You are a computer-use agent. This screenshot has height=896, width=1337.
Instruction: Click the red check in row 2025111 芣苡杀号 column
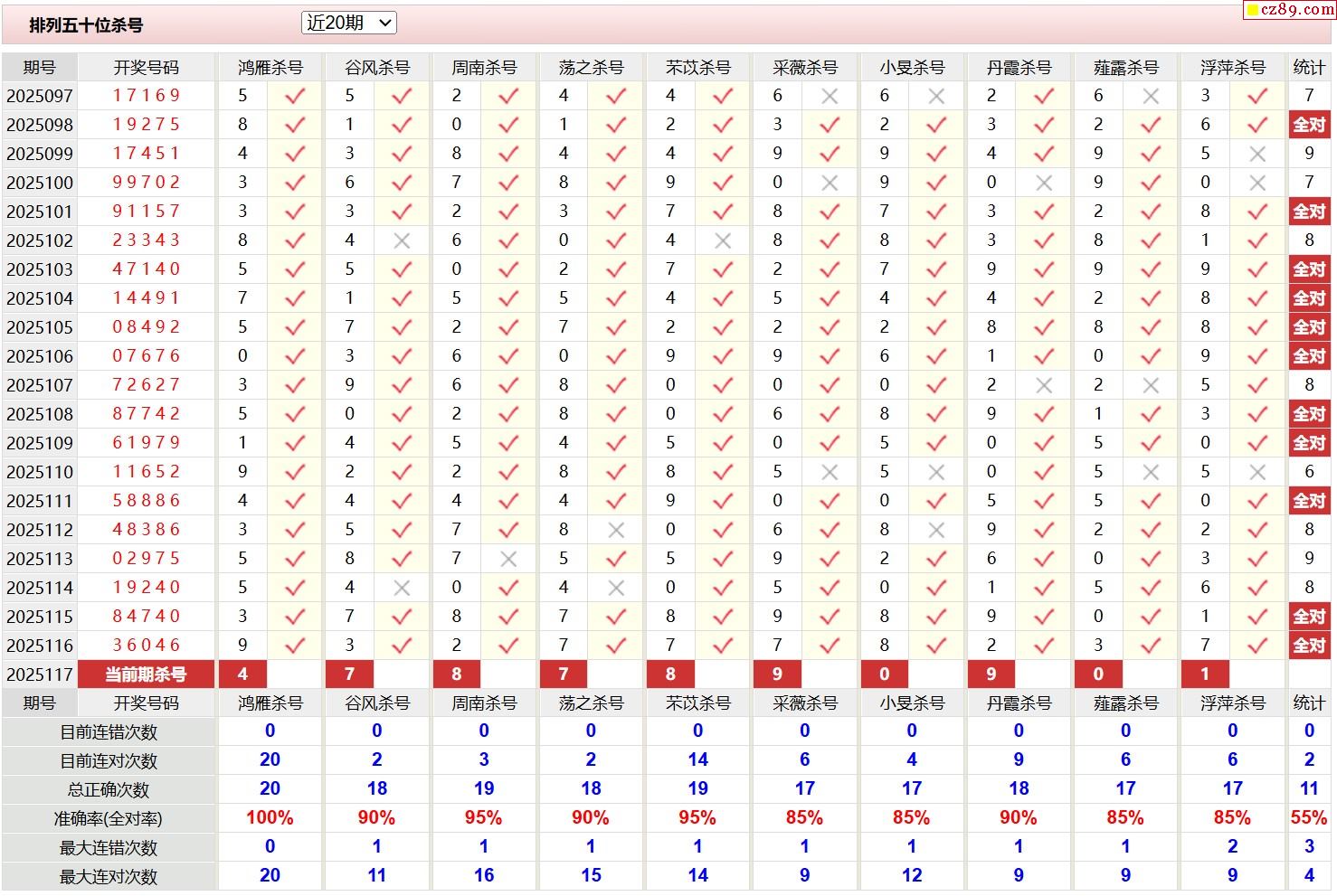(x=723, y=501)
